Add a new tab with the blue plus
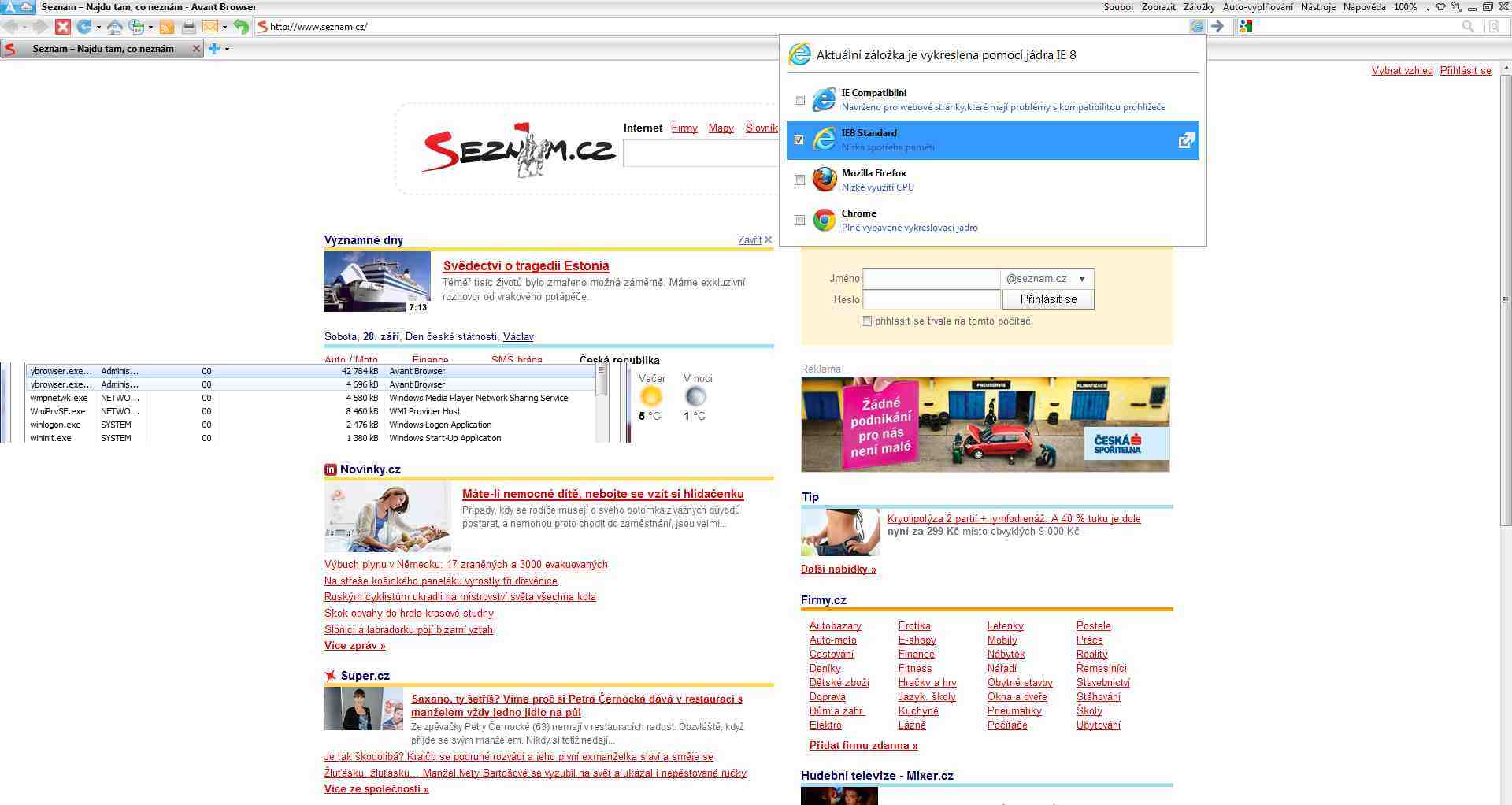This screenshot has height=805, width=1512. pos(213,49)
